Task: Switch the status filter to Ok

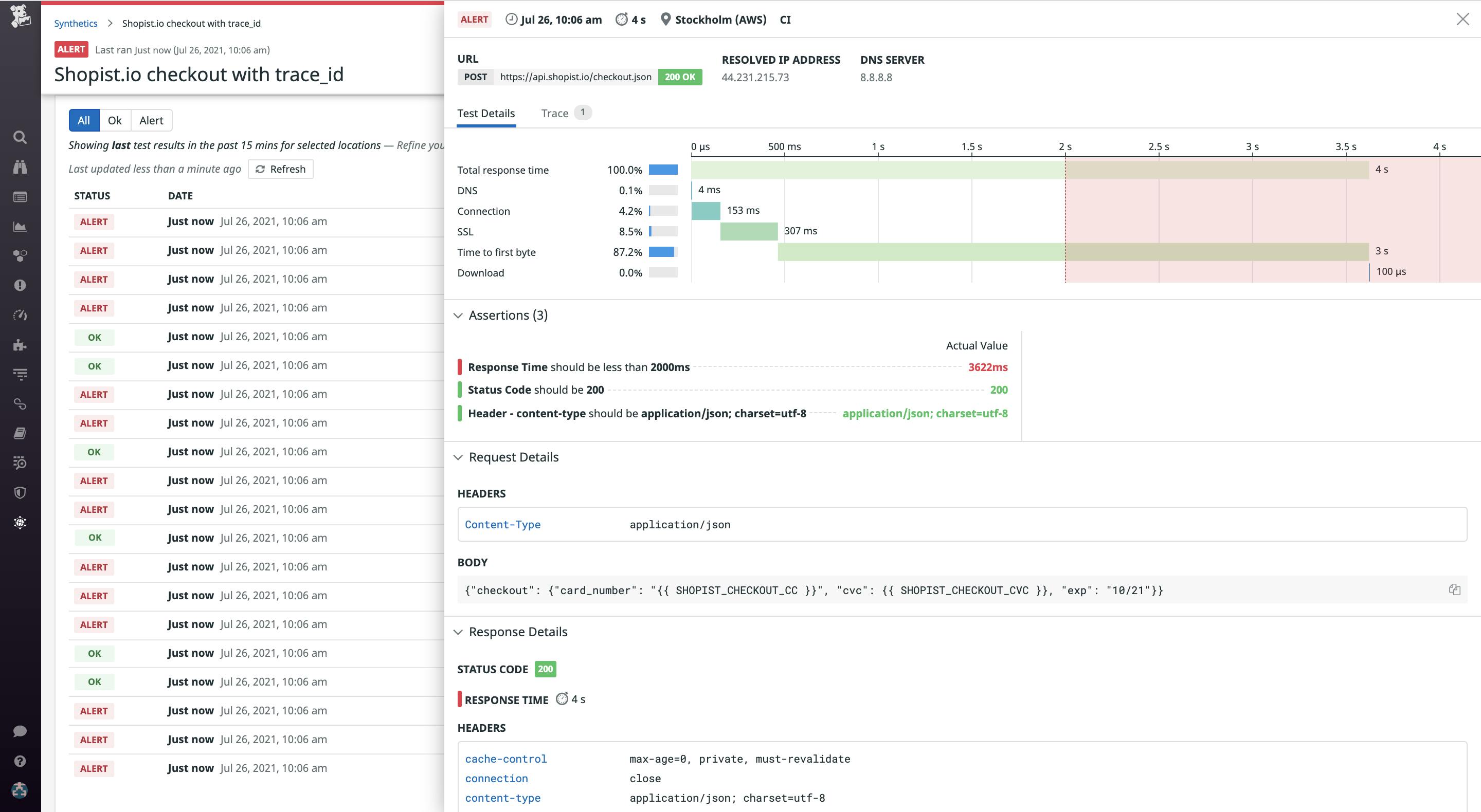Action: (x=114, y=120)
